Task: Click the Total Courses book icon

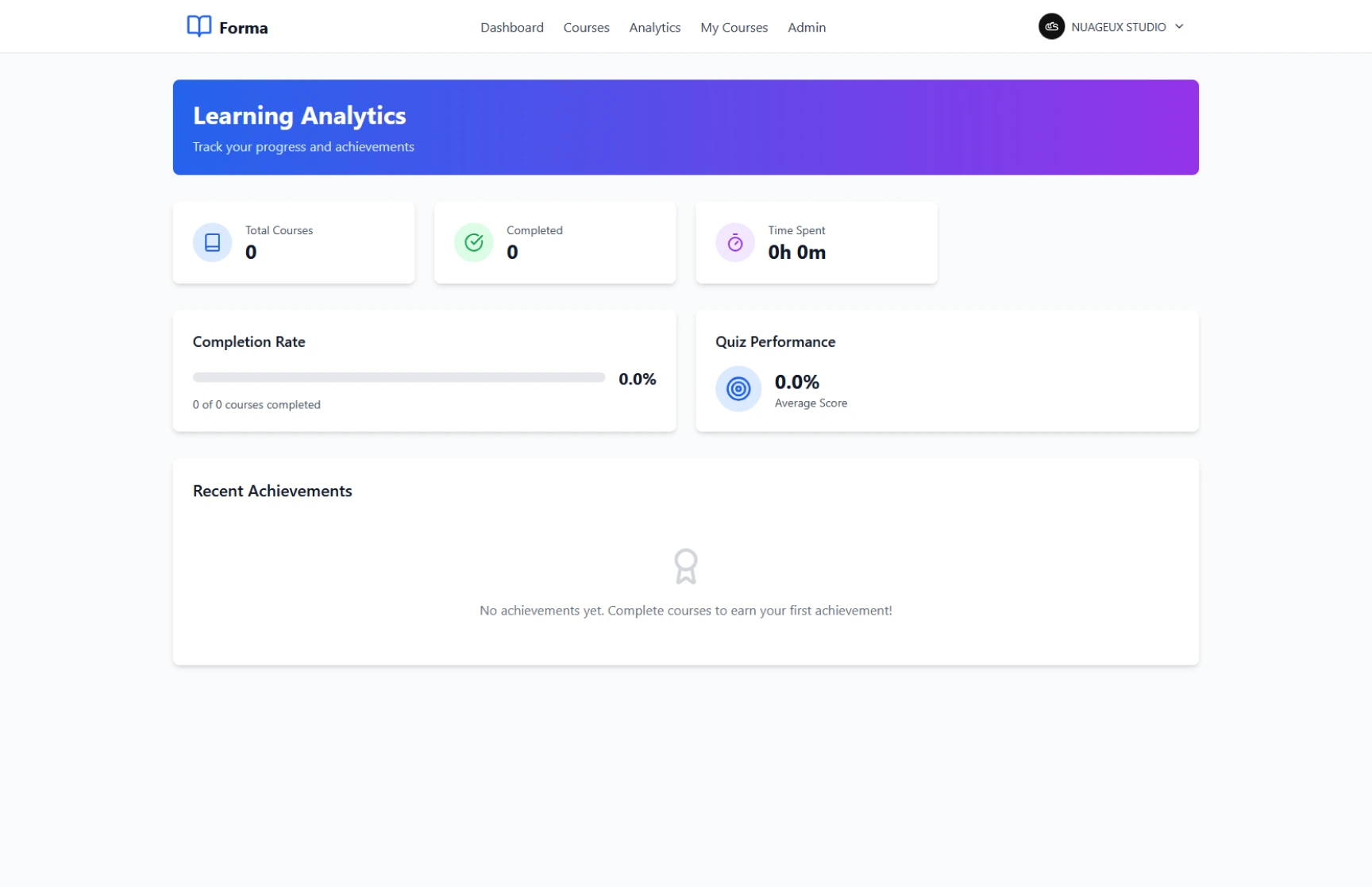Action: [x=212, y=242]
